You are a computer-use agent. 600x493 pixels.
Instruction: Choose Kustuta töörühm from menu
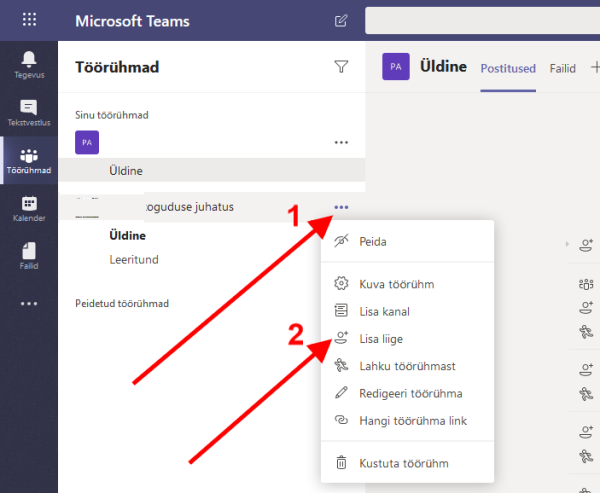coord(404,463)
